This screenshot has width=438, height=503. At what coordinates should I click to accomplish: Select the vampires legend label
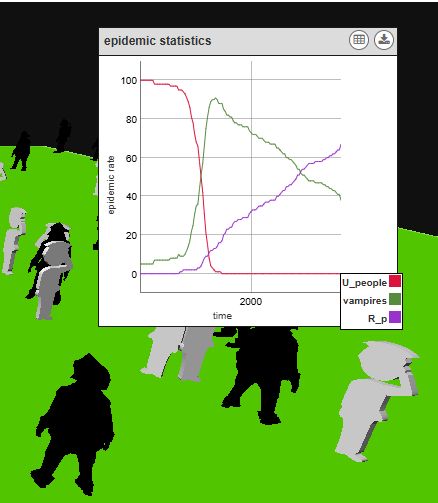tap(365, 301)
